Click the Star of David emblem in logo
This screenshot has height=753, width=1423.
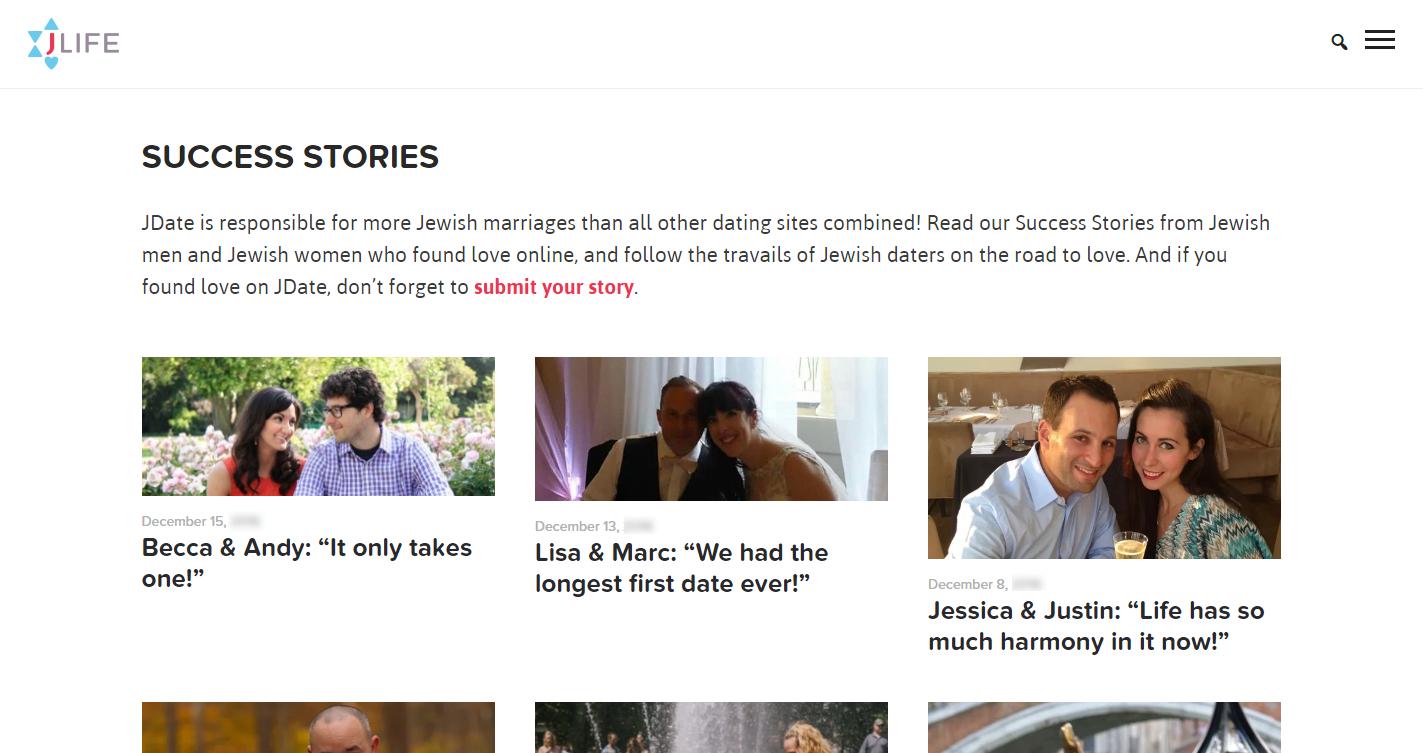[43, 40]
